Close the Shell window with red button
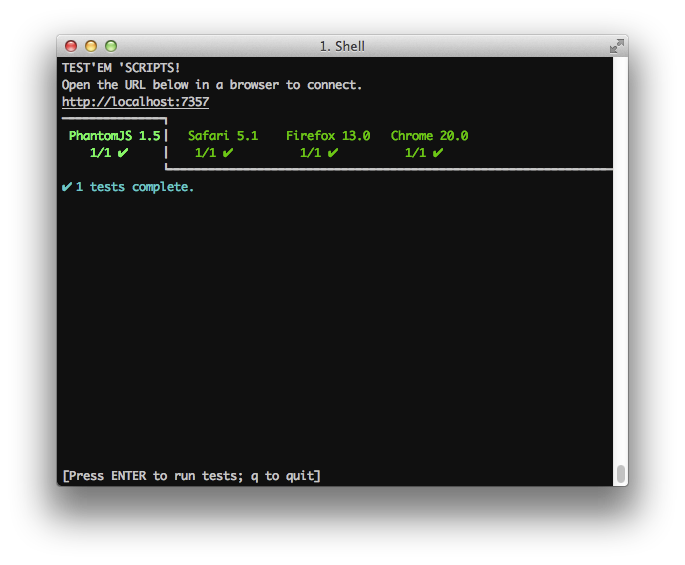685x565 pixels. point(71,46)
